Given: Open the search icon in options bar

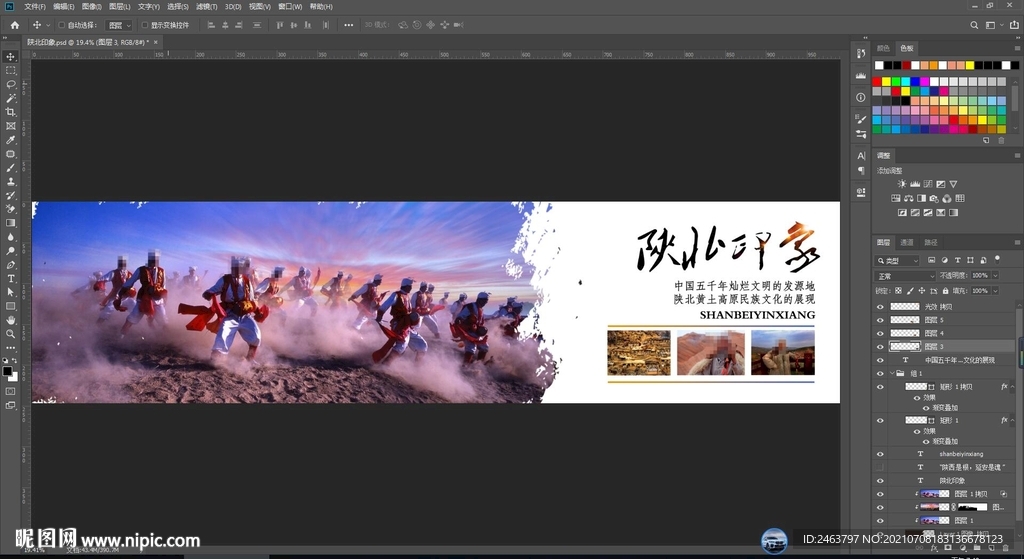Looking at the screenshot, I should click(974, 25).
